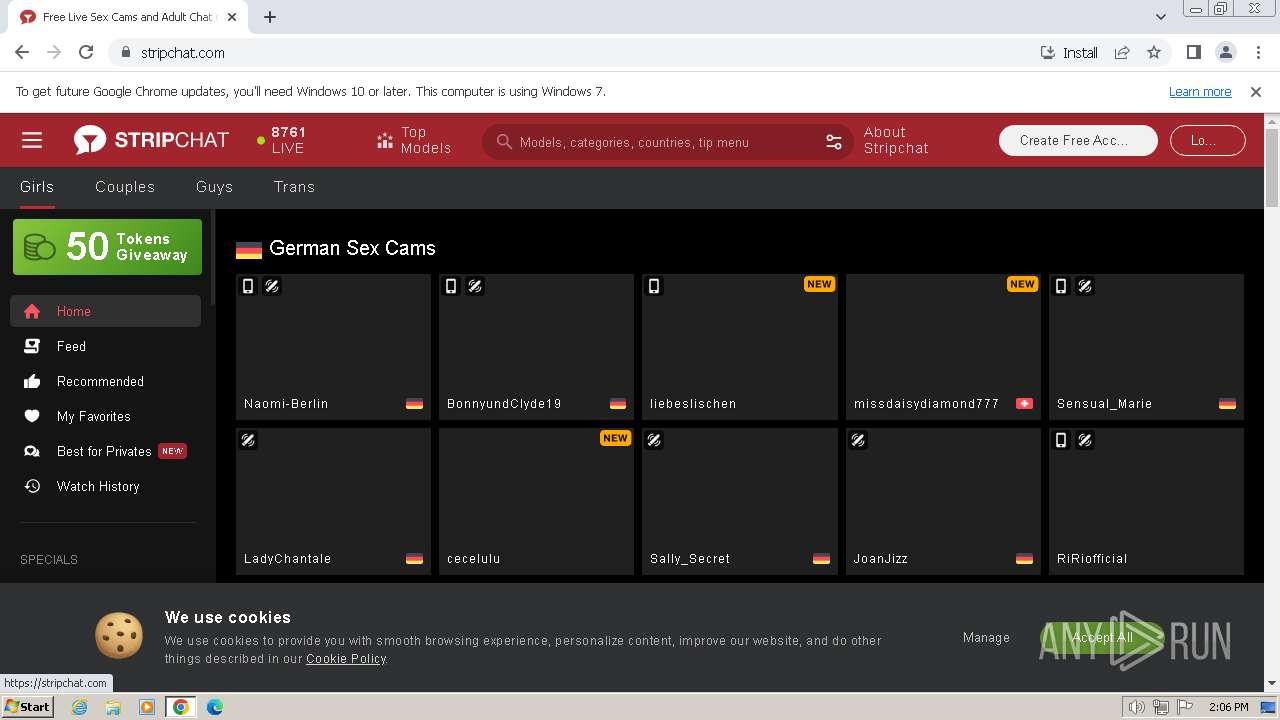Viewport: 1280px width, 720px height.
Task: Open Microsoft Edge from taskbar
Action: [x=214, y=707]
